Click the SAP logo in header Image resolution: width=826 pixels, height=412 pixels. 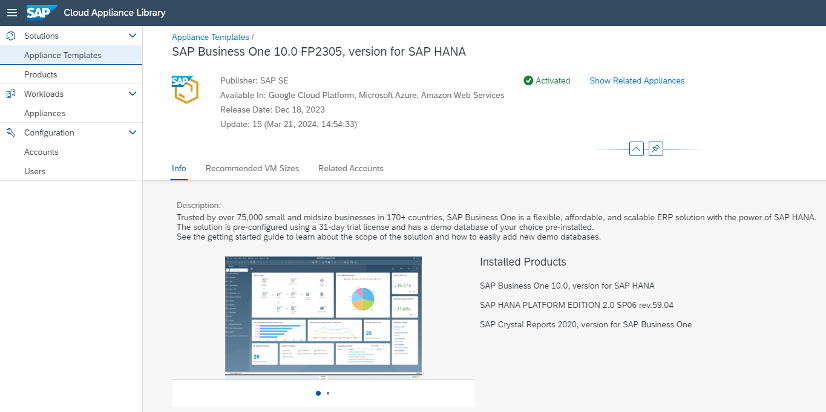point(42,12)
